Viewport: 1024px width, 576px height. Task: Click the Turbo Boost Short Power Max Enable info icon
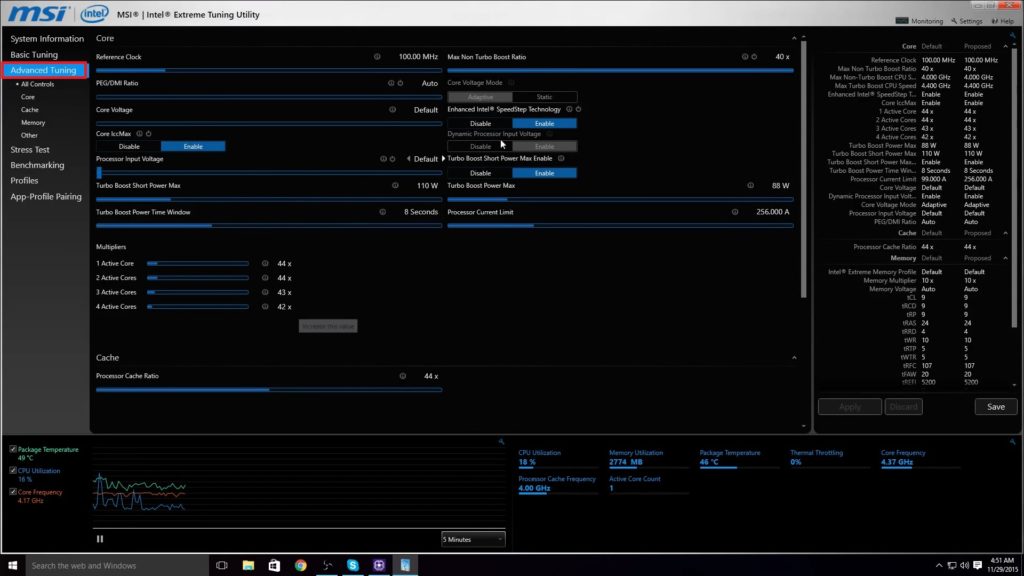point(561,159)
